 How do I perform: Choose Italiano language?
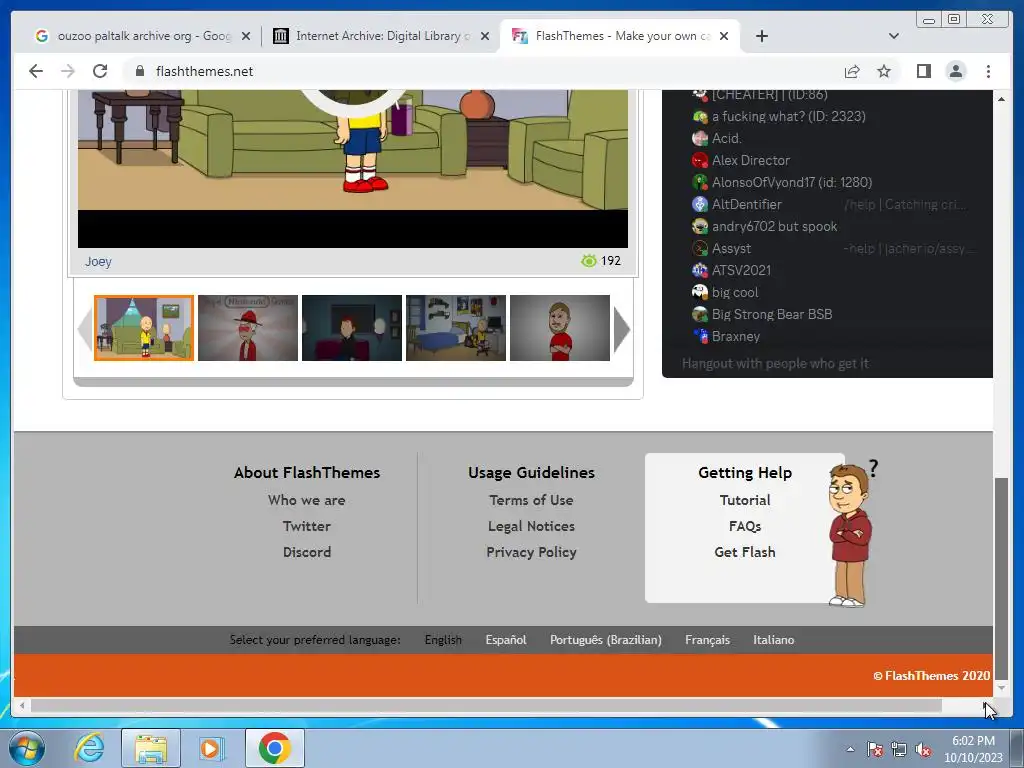773,640
